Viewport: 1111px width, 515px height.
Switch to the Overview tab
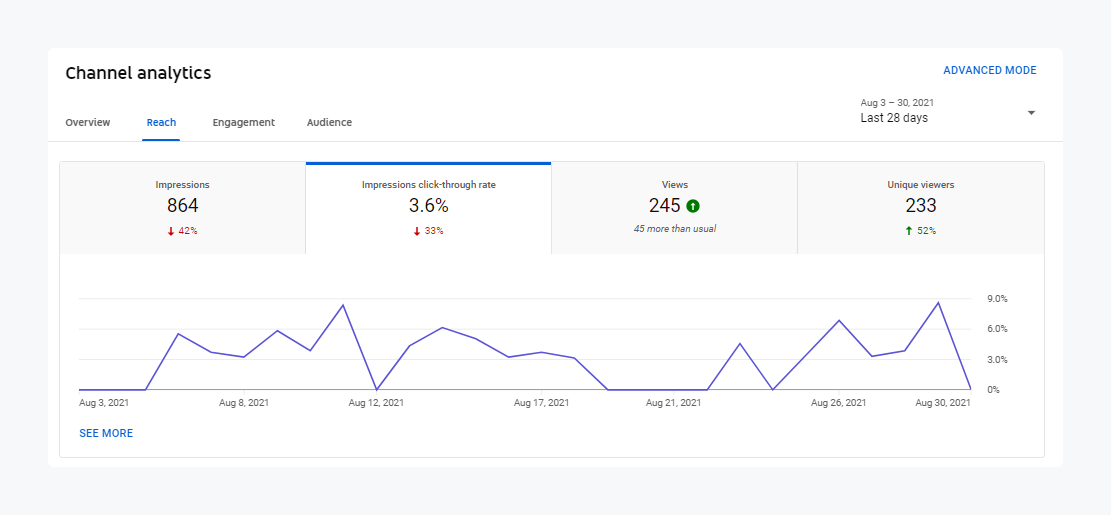tap(88, 122)
